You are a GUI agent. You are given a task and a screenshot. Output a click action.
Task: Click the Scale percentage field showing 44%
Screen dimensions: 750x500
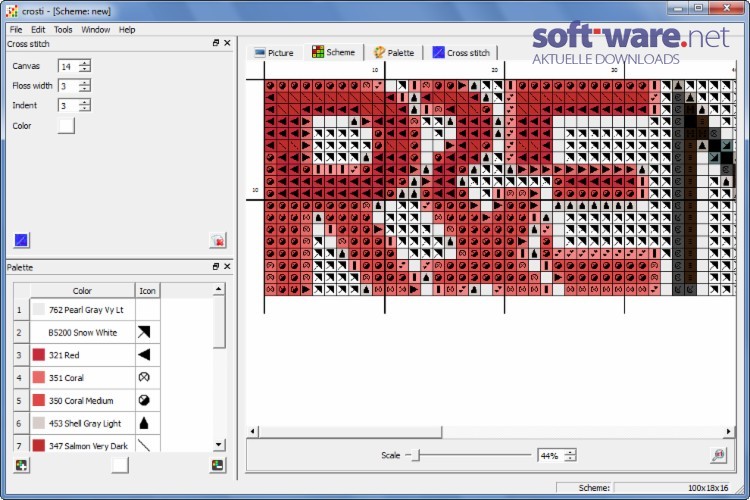click(551, 456)
